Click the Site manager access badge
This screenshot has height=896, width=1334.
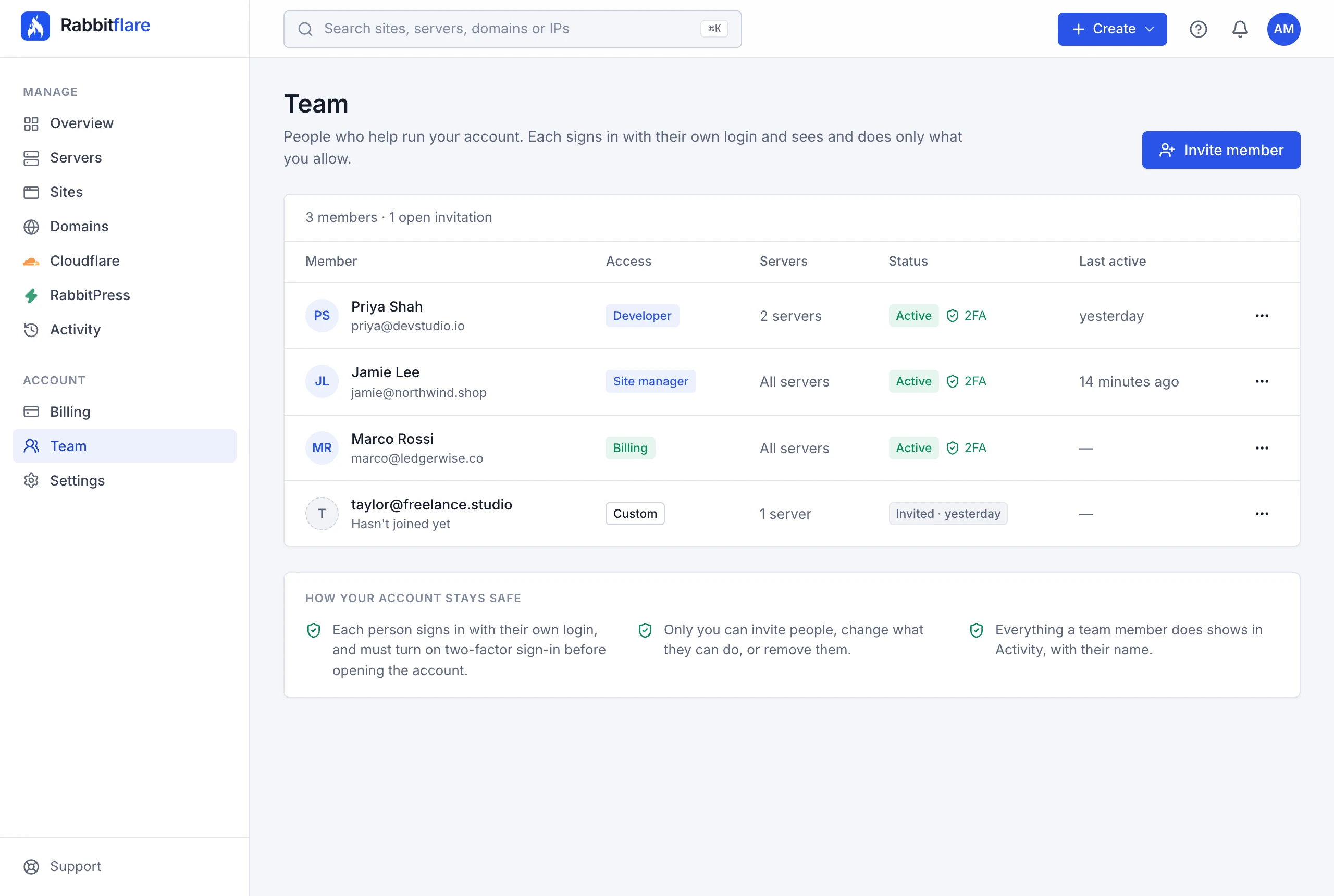click(650, 381)
